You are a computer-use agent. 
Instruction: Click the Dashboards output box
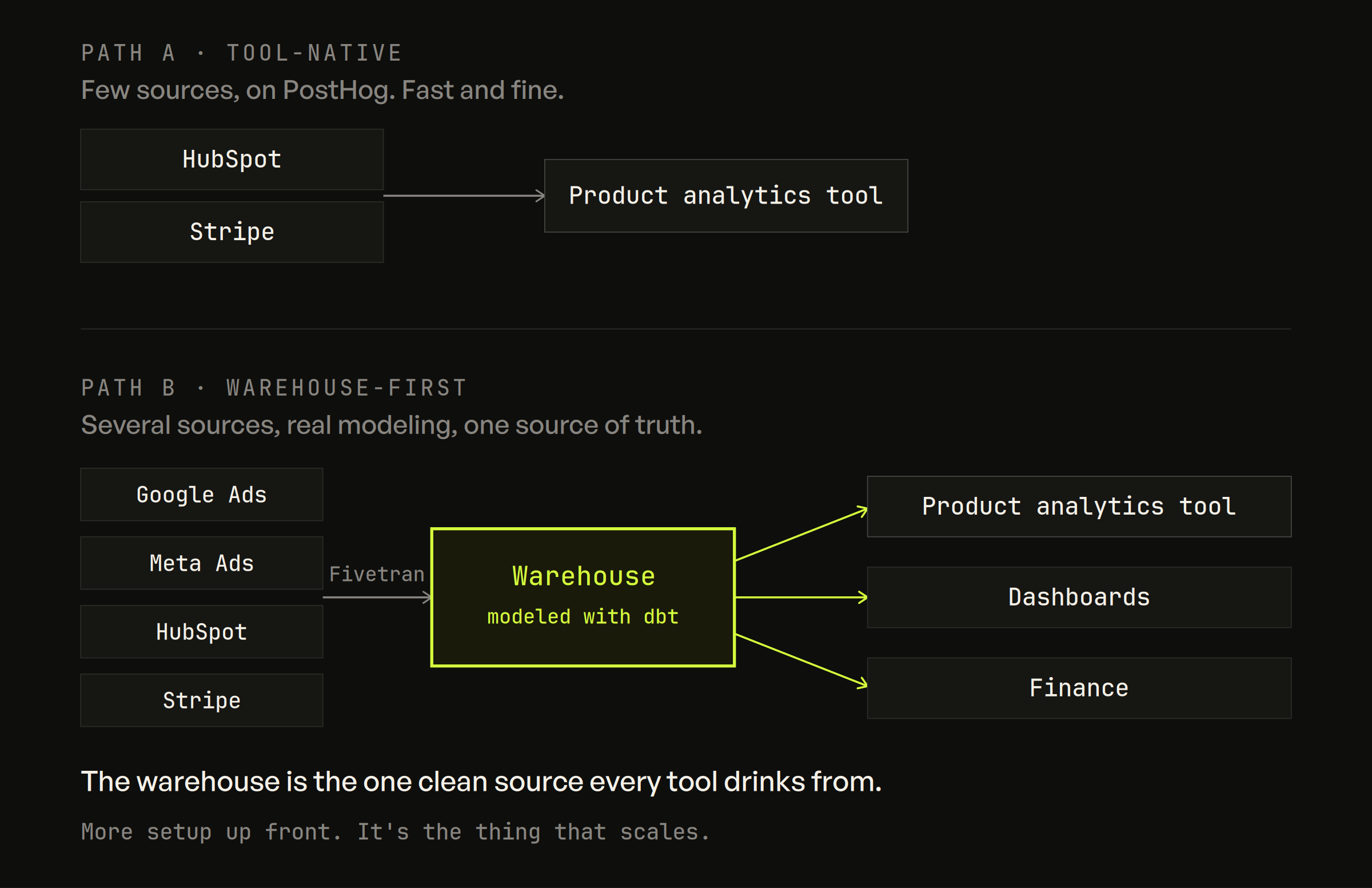(x=1079, y=597)
